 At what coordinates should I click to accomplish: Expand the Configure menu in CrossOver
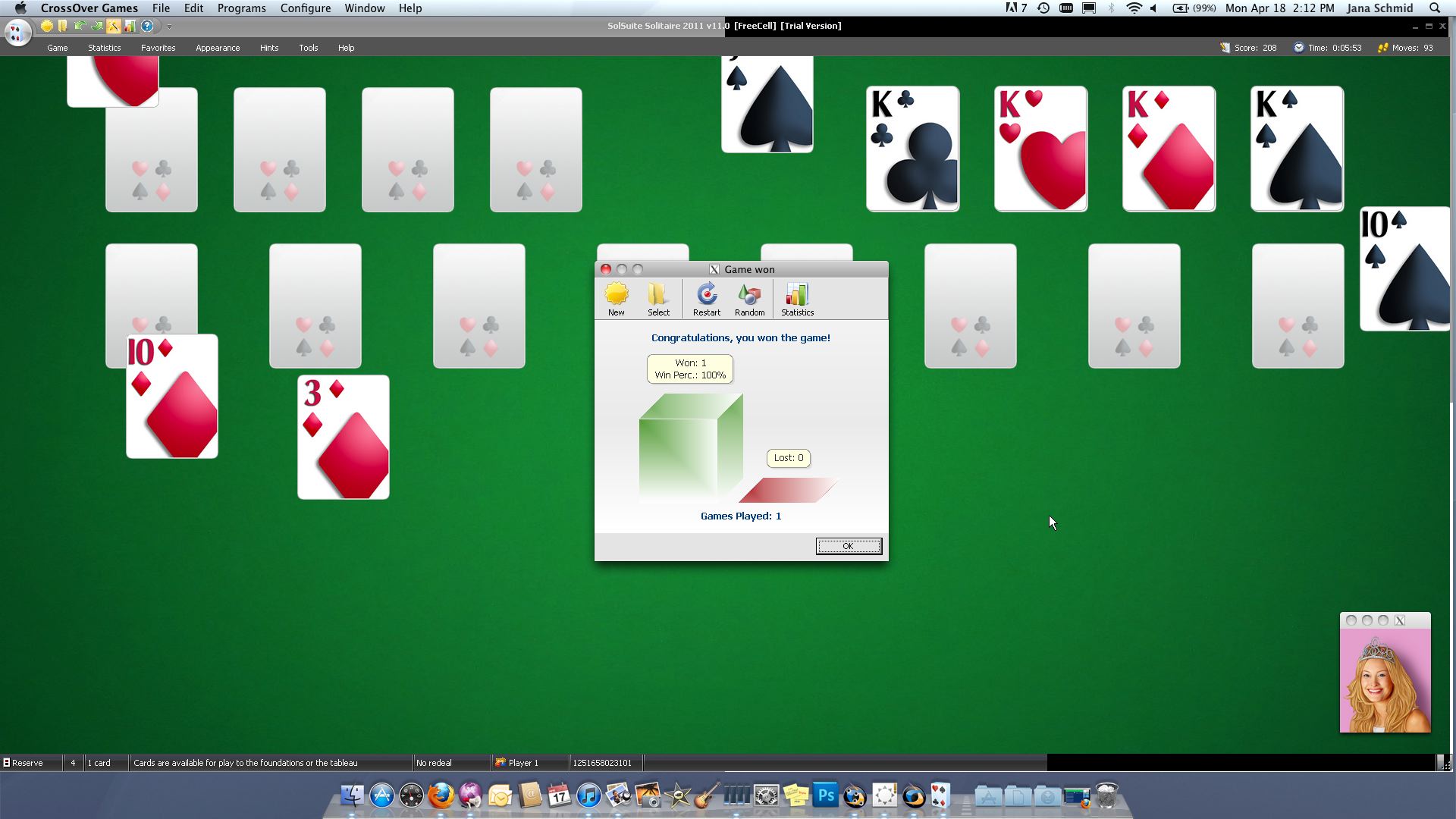[x=305, y=8]
